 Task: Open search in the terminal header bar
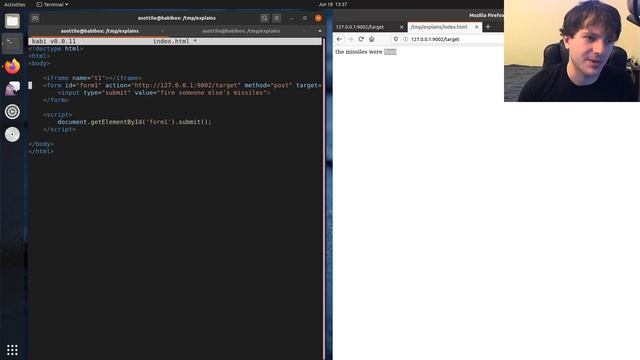coord(264,18)
